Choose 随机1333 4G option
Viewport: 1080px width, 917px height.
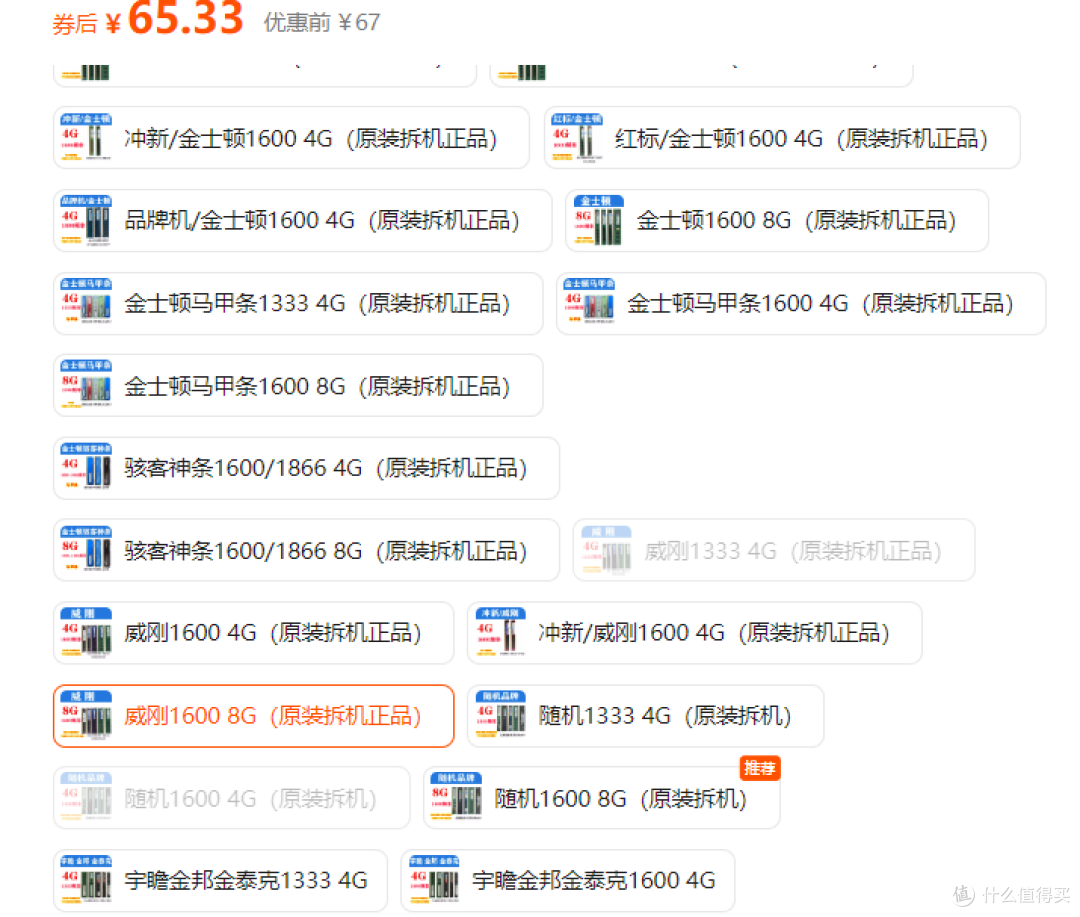click(x=645, y=716)
